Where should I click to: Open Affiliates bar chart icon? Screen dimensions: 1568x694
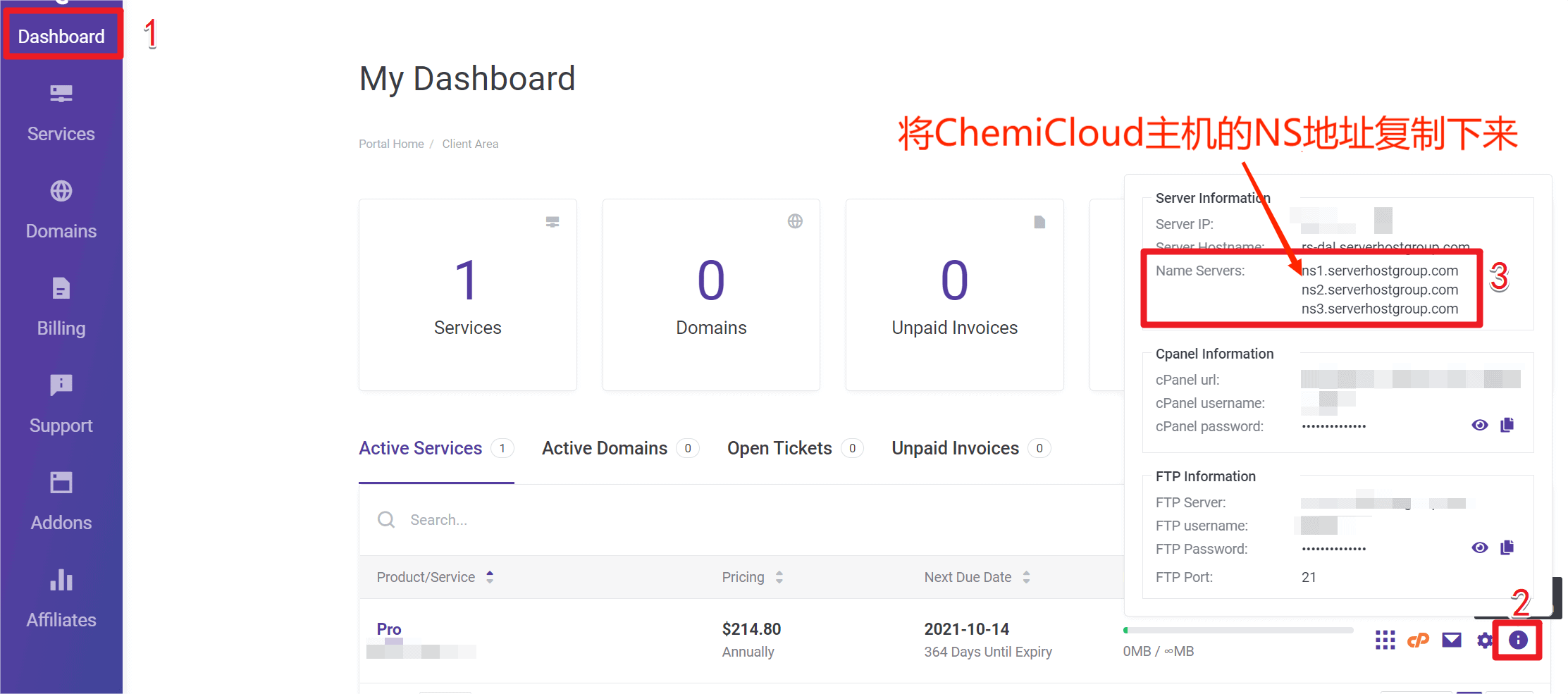tap(61, 580)
